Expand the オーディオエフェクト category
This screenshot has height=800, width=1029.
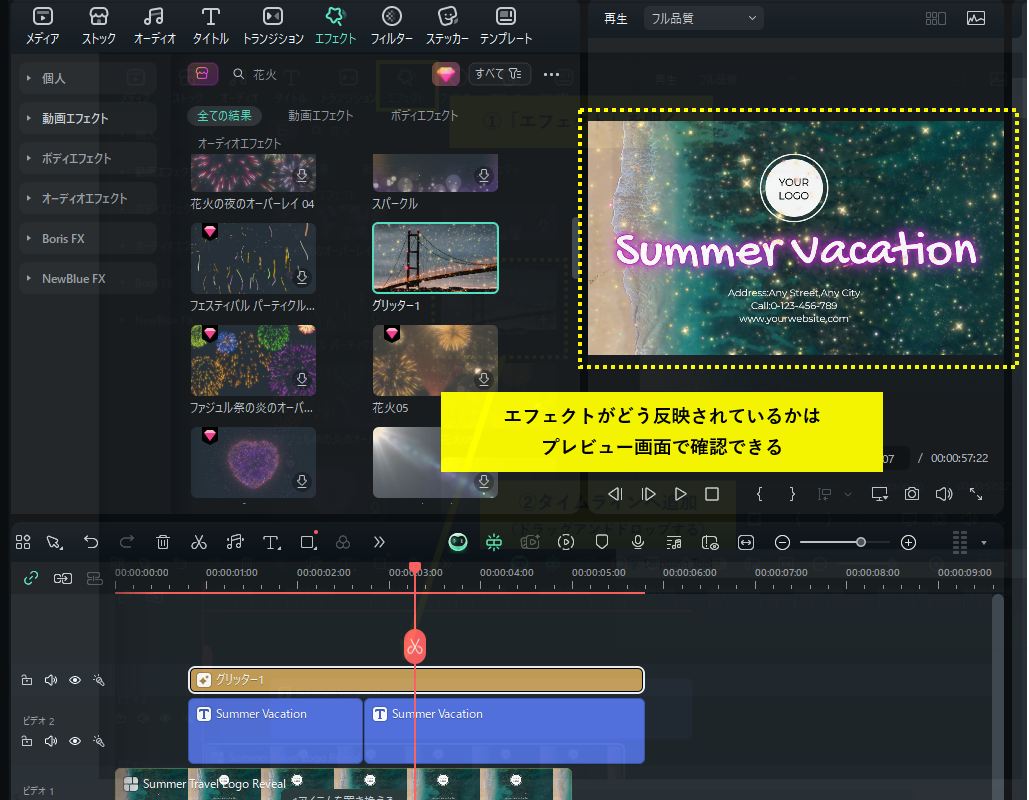(x=87, y=198)
